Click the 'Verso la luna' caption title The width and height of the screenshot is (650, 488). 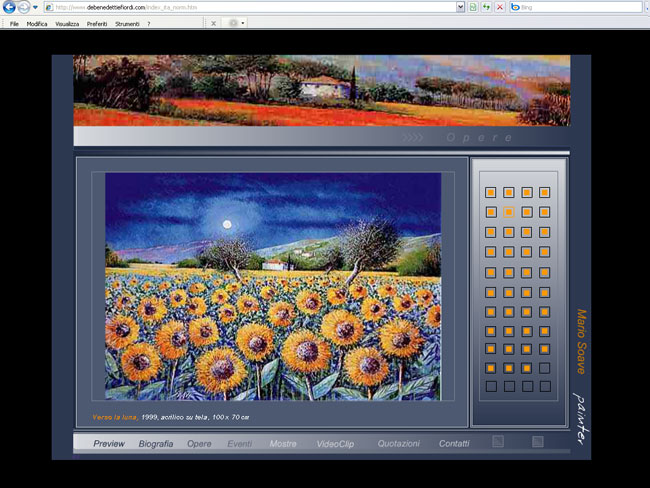point(115,417)
